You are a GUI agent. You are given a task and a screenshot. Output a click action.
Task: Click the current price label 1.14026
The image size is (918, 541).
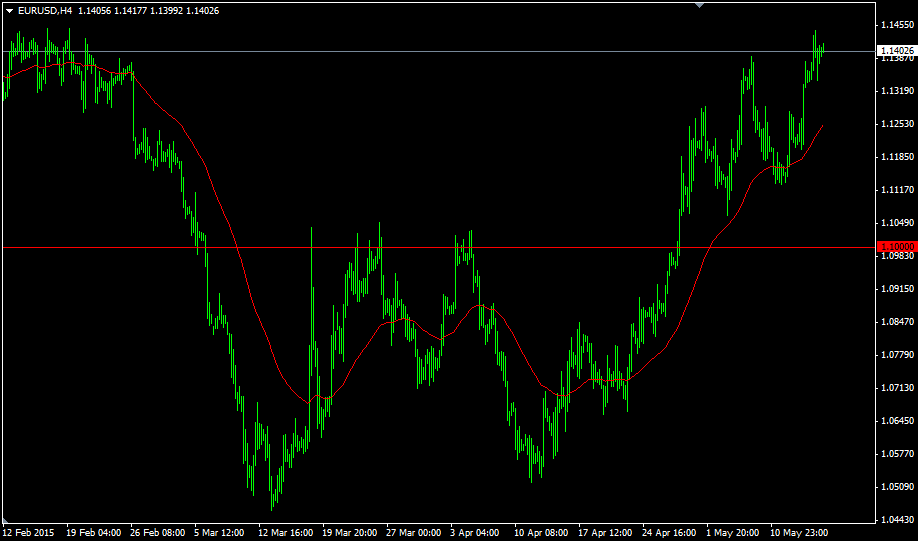[898, 51]
